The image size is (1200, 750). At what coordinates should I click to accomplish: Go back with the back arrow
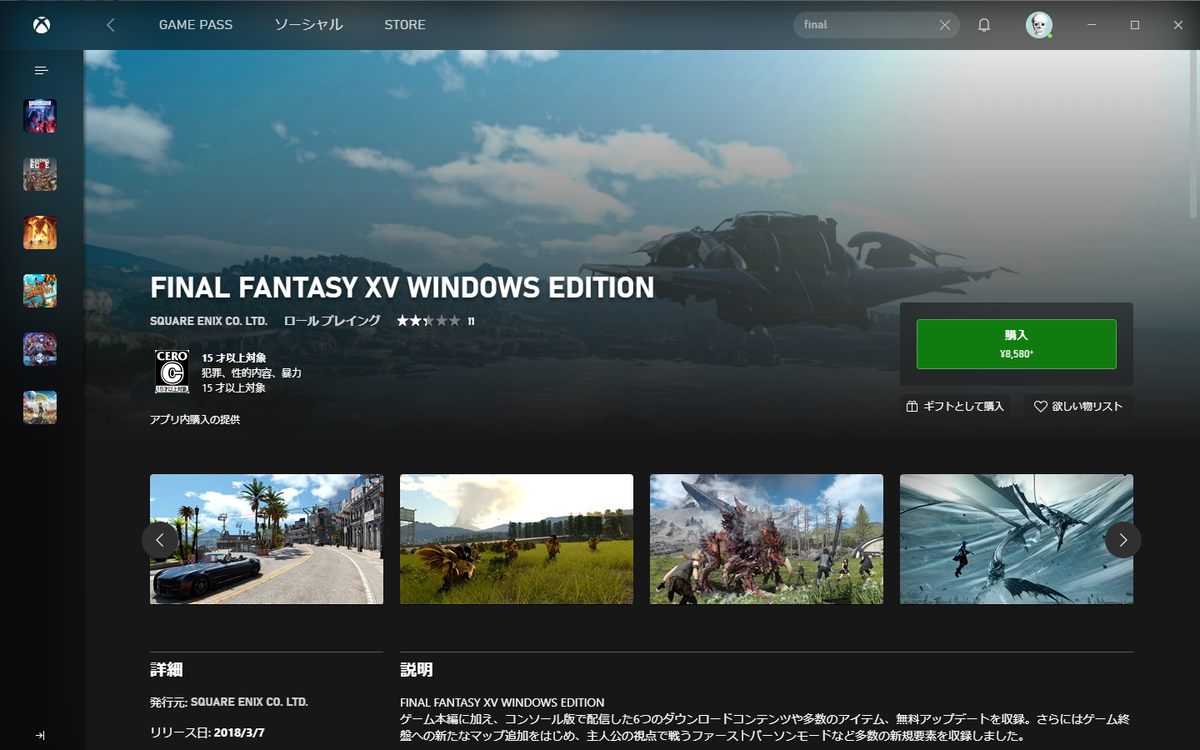(x=110, y=25)
